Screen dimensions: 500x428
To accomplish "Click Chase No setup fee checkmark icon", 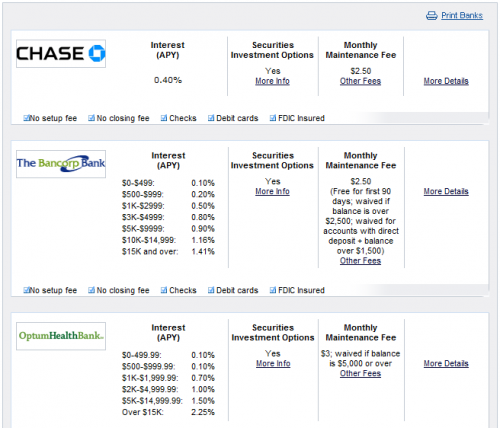I will tap(26, 118).
